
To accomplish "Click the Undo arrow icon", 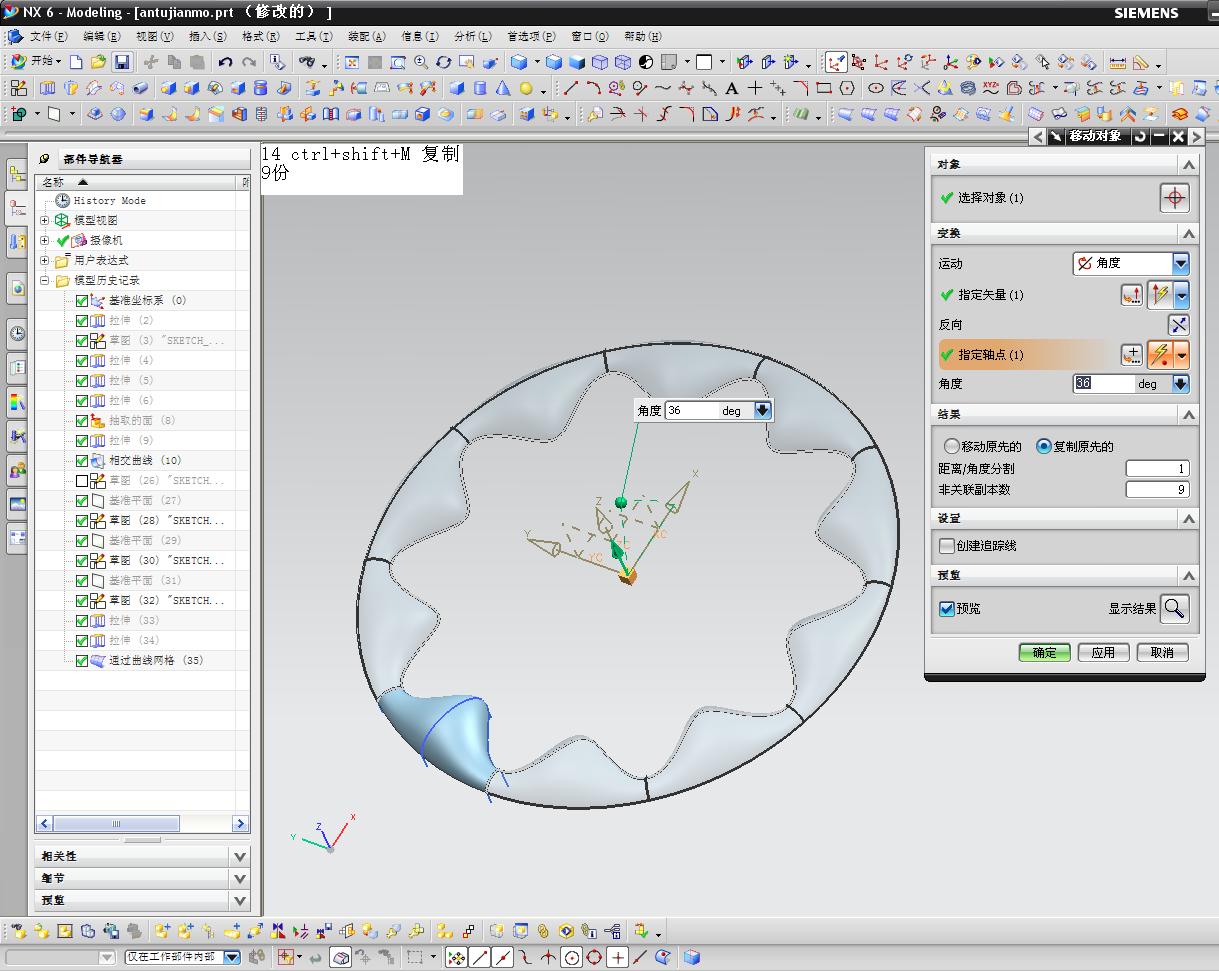I will [x=225, y=62].
